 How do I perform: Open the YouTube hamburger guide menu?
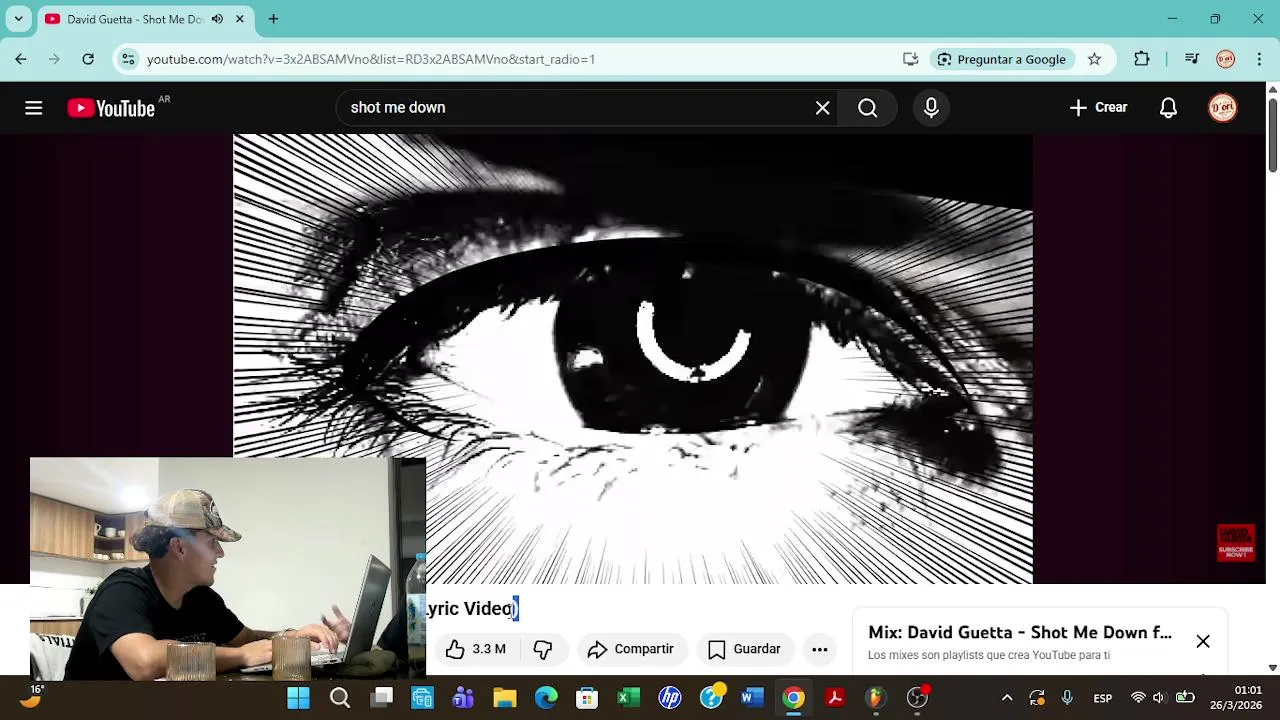(x=34, y=108)
